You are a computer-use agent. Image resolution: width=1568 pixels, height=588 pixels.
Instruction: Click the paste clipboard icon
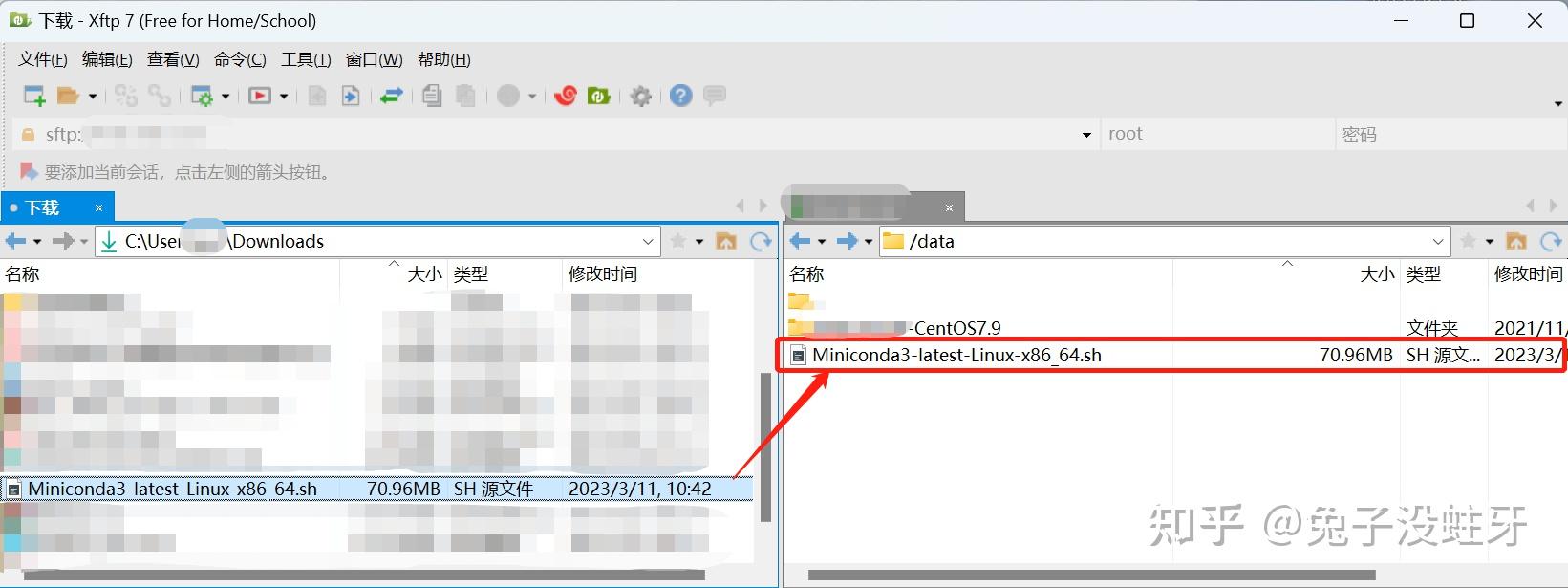click(x=465, y=96)
